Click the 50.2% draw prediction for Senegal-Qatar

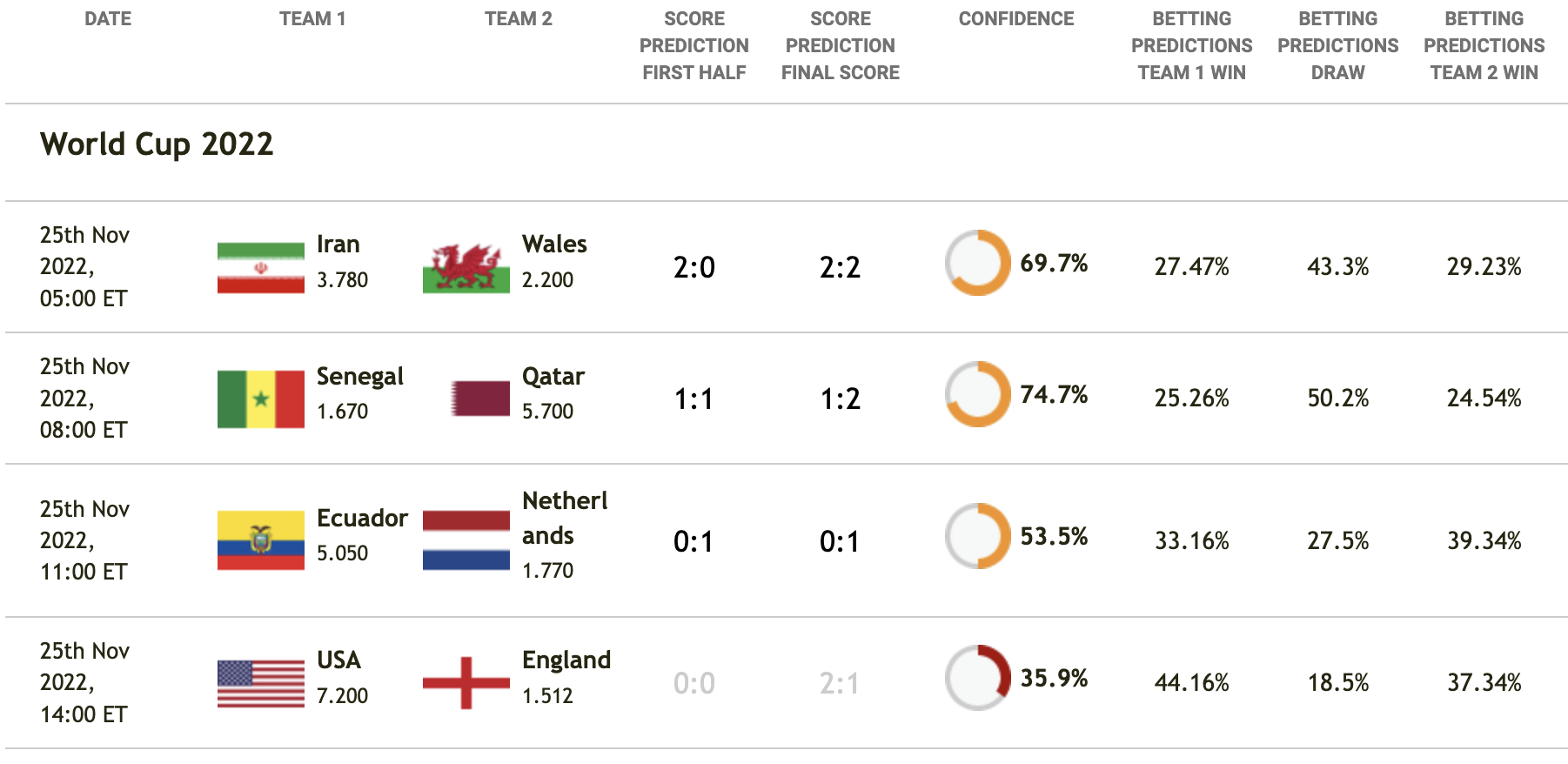[1338, 399]
